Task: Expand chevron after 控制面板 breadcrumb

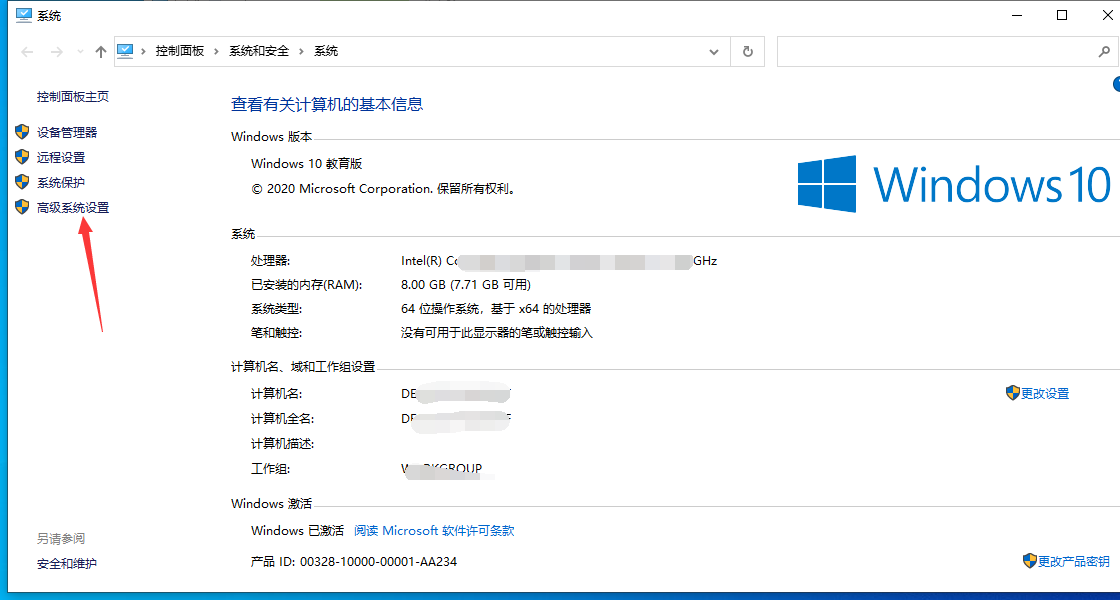Action: pos(216,51)
